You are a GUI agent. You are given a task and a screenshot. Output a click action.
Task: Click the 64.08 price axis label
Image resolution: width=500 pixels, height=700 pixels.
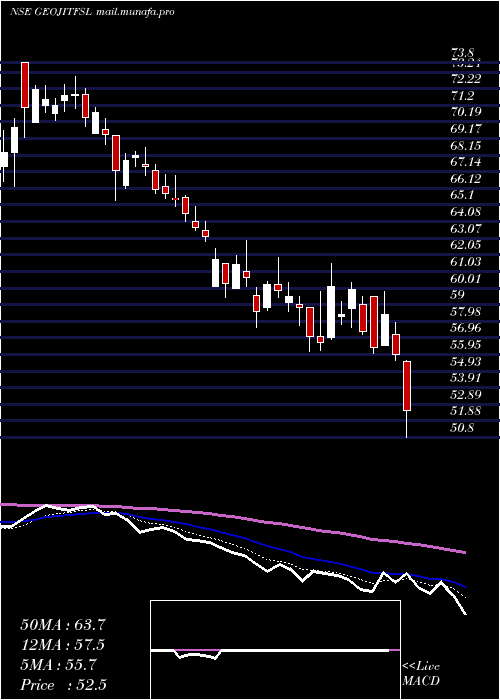tap(466, 212)
